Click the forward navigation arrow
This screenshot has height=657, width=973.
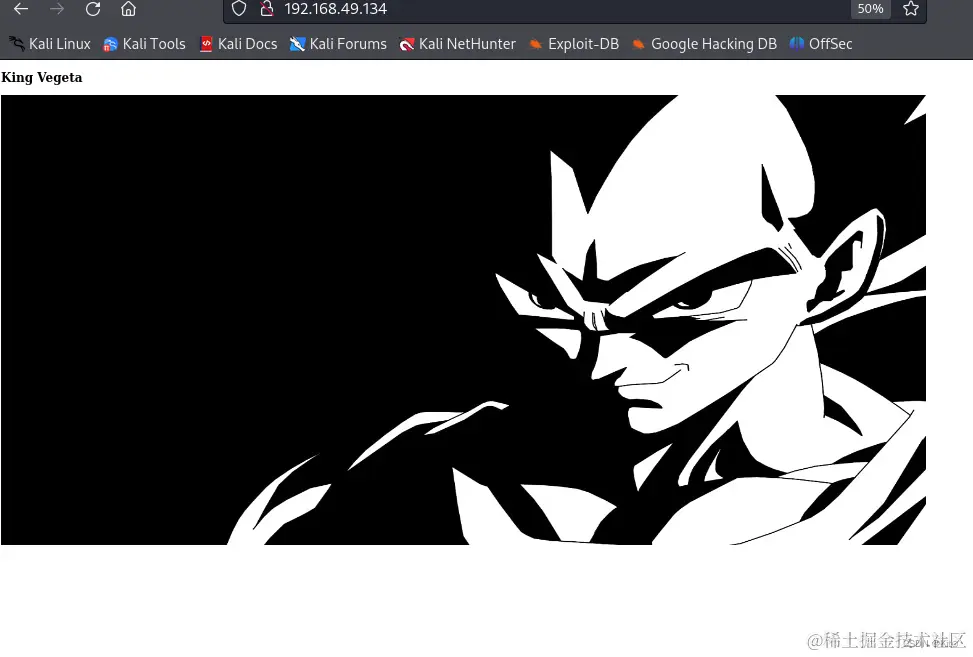coord(57,9)
